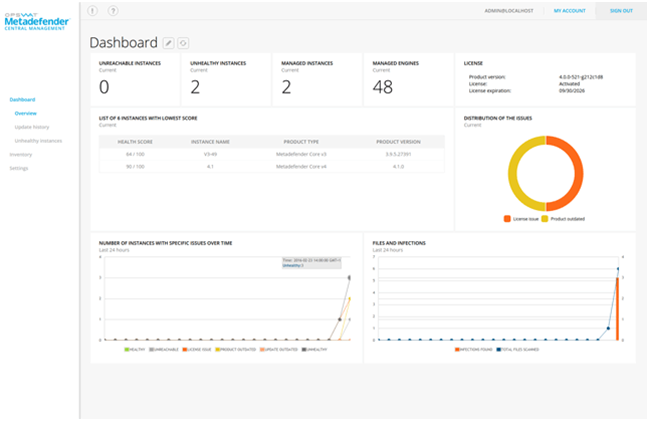Click the Product Type column header
The height and width of the screenshot is (421, 649).
301,142
